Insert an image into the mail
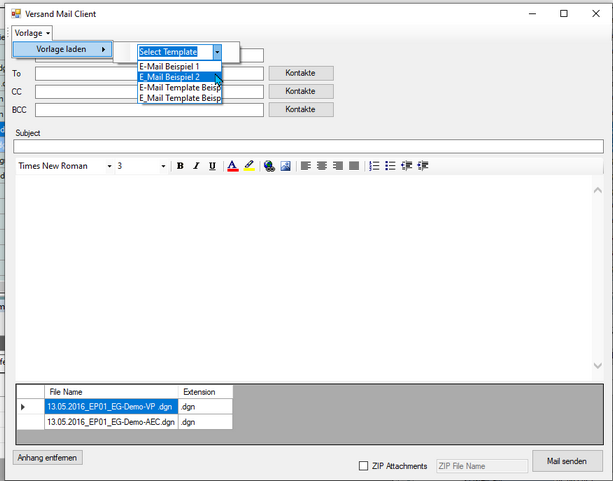 [x=285, y=166]
